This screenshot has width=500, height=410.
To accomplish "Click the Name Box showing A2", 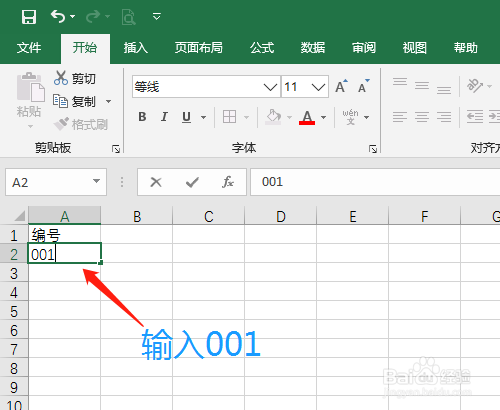I will (x=56, y=182).
